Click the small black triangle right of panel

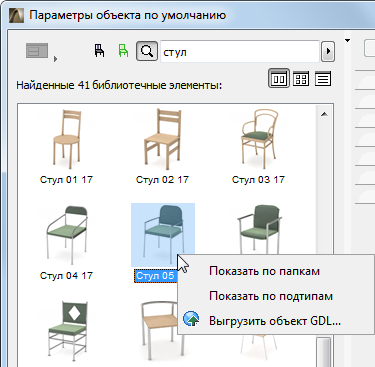coord(347,41)
